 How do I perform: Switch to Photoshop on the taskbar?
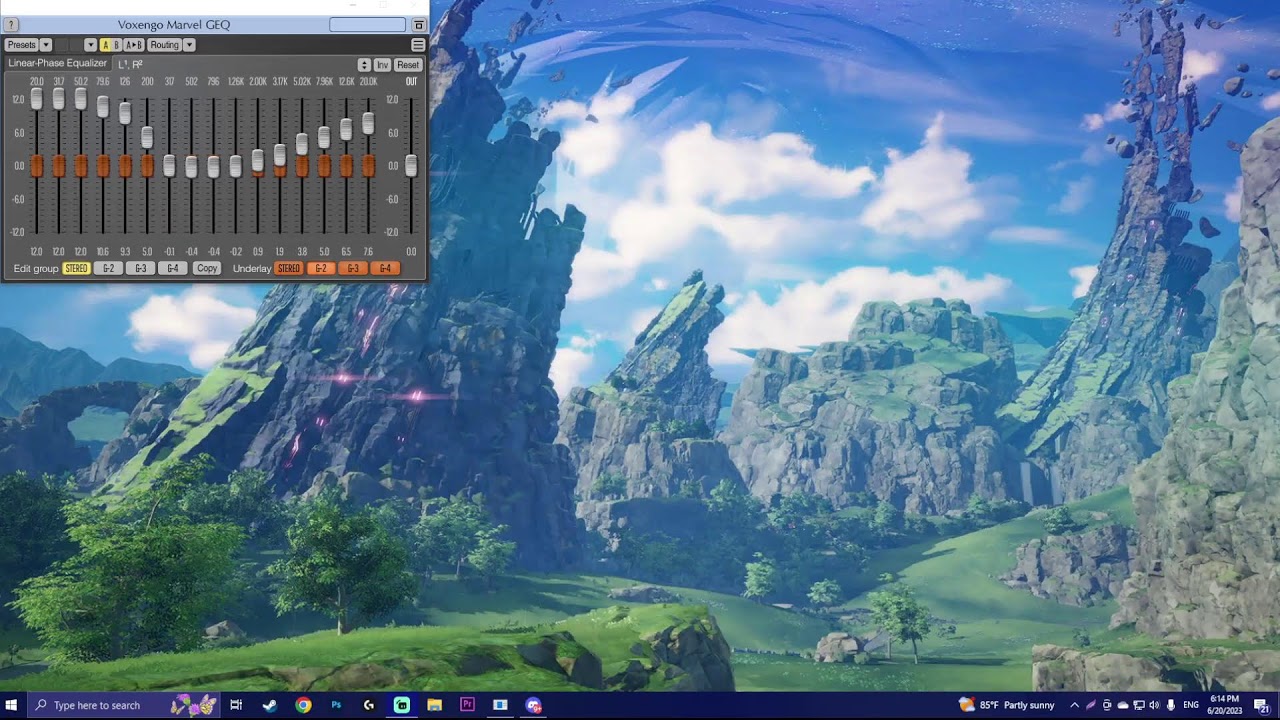coord(336,705)
